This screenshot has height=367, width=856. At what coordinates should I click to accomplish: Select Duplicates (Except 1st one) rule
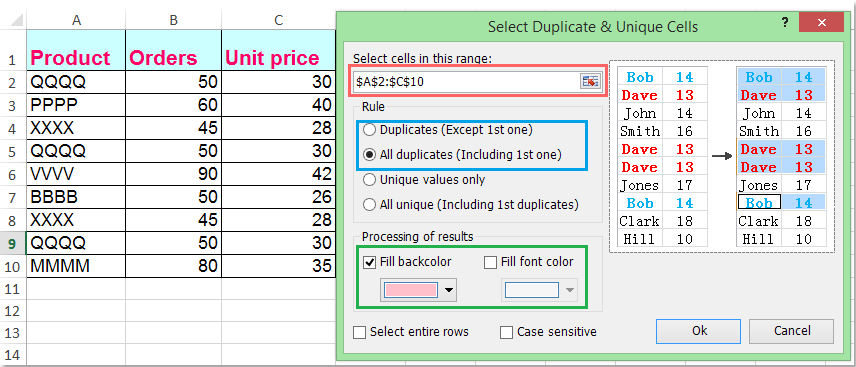pyautogui.click(x=370, y=131)
